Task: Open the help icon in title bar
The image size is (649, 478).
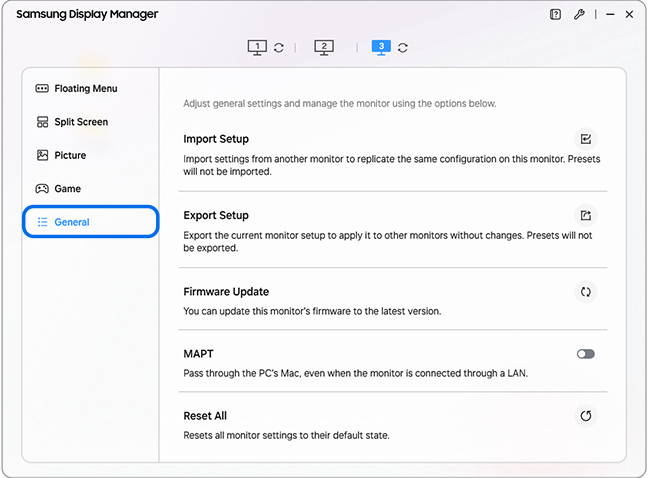Action: (x=556, y=15)
